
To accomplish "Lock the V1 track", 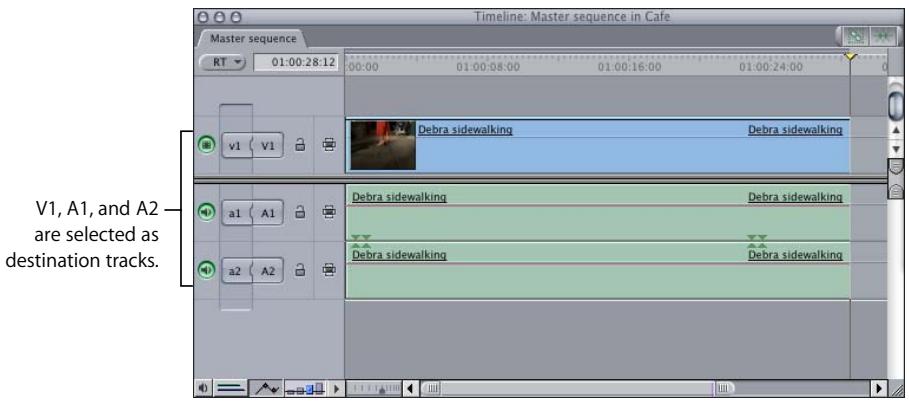I will click(300, 144).
